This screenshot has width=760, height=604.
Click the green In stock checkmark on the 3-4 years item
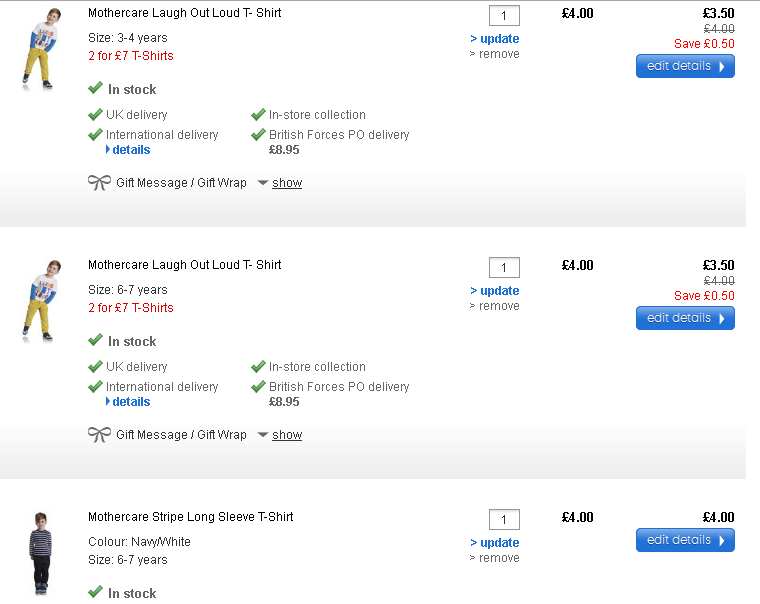[x=96, y=89]
